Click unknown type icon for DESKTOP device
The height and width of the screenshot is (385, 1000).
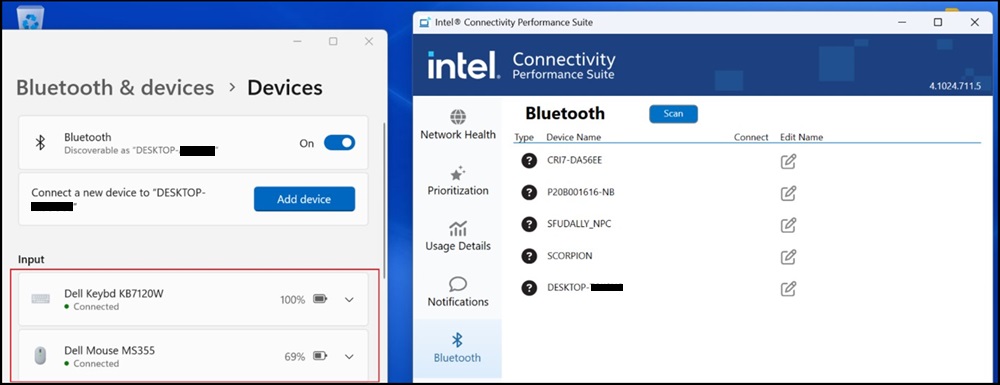[x=529, y=288]
